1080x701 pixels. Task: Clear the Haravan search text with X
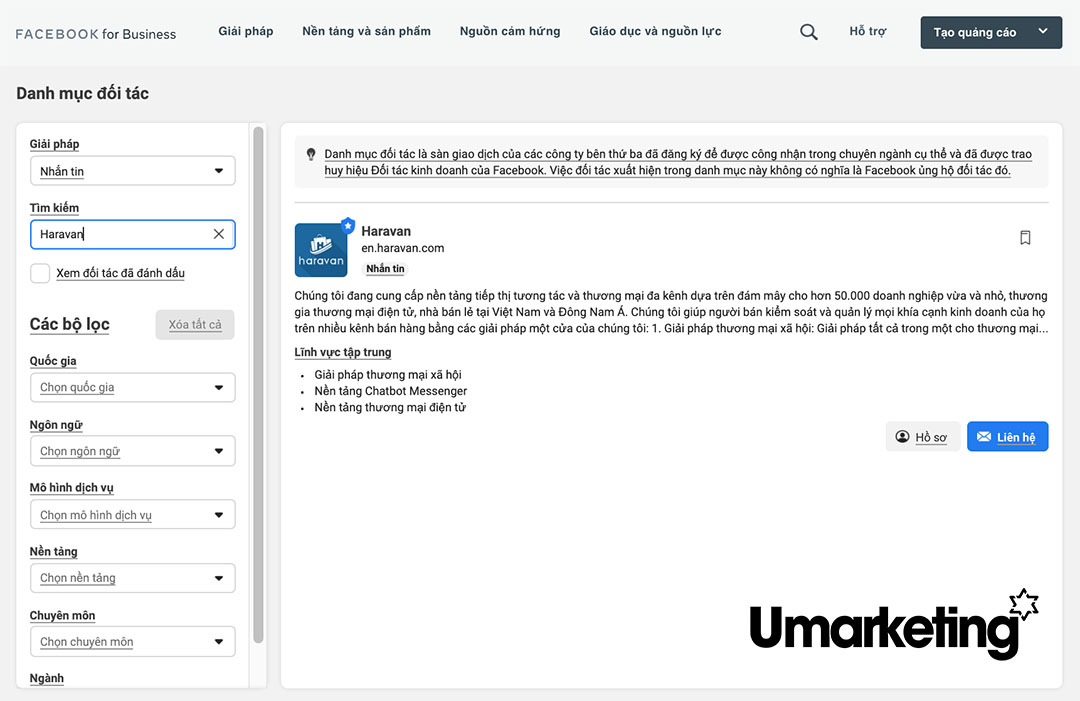[219, 234]
